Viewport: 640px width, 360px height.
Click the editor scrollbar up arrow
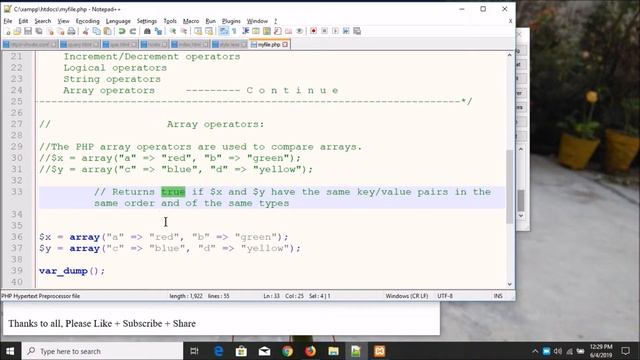[509, 55]
